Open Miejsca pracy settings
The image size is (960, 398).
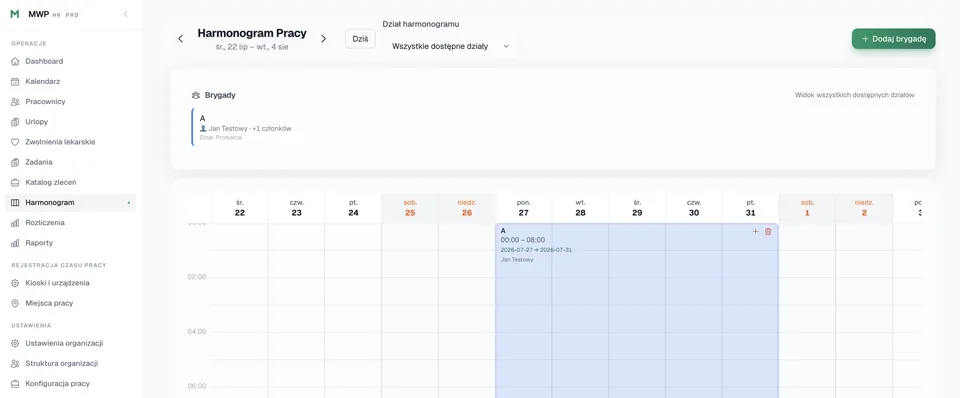click(70, 303)
